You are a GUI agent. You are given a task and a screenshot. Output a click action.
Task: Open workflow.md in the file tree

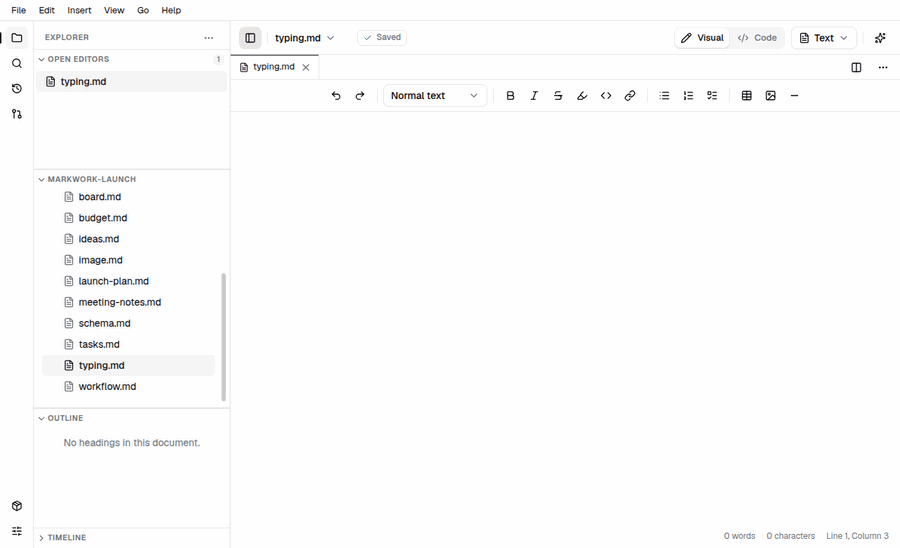(x=128, y=387)
